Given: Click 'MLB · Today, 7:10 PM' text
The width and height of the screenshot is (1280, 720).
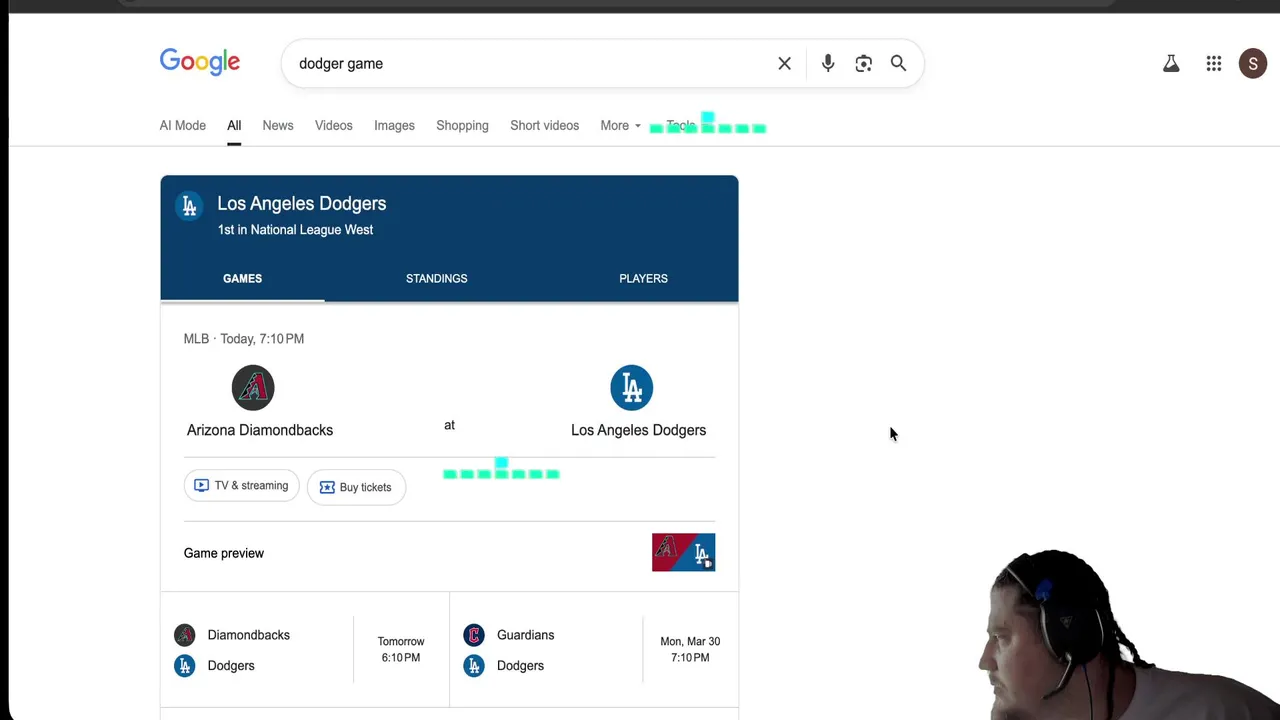Looking at the screenshot, I should pos(244,339).
